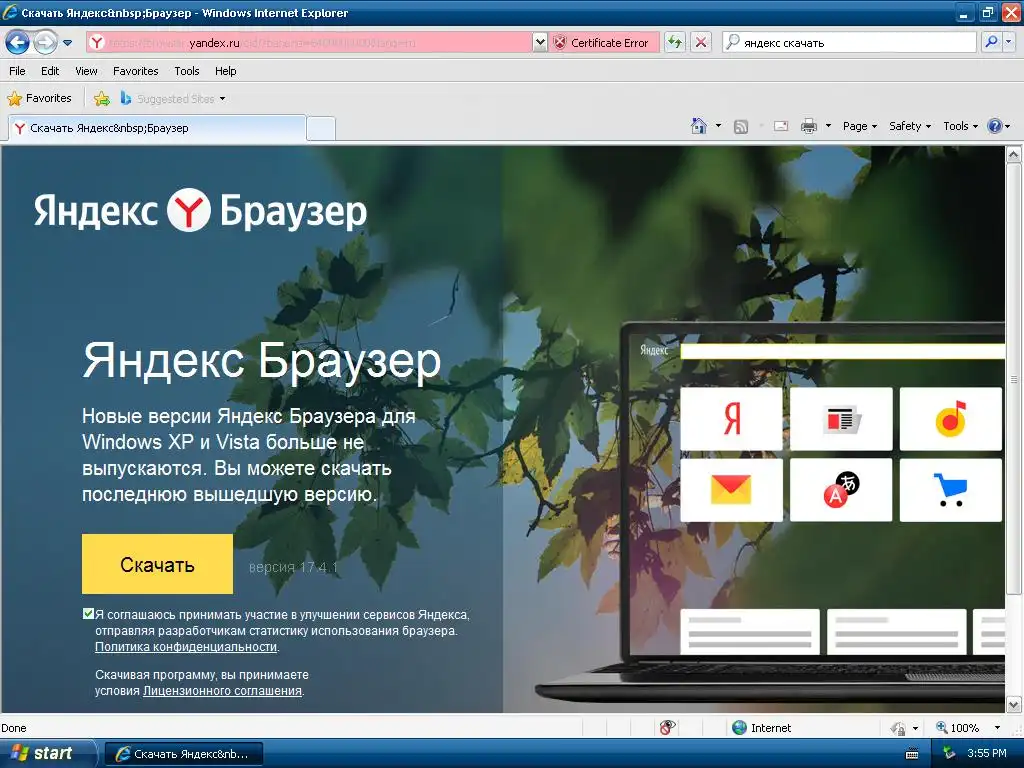Image resolution: width=1024 pixels, height=768 pixels.
Task: Open Политика конфиденциальности link
Action: tap(186, 647)
